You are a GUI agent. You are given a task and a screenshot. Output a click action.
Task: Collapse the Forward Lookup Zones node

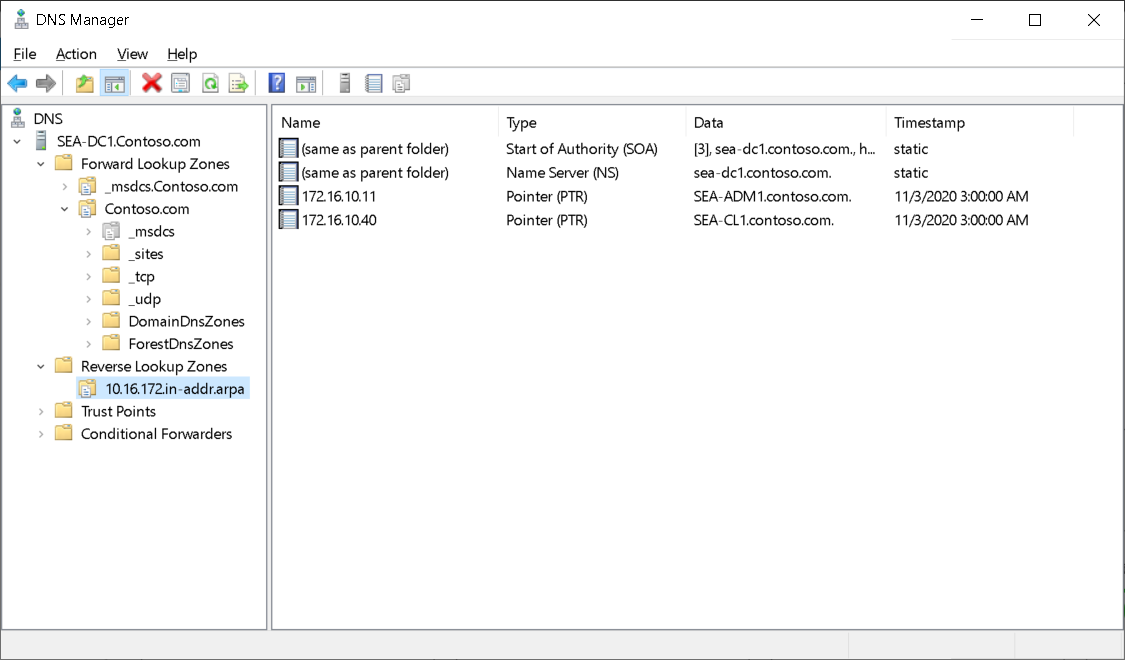[41, 164]
